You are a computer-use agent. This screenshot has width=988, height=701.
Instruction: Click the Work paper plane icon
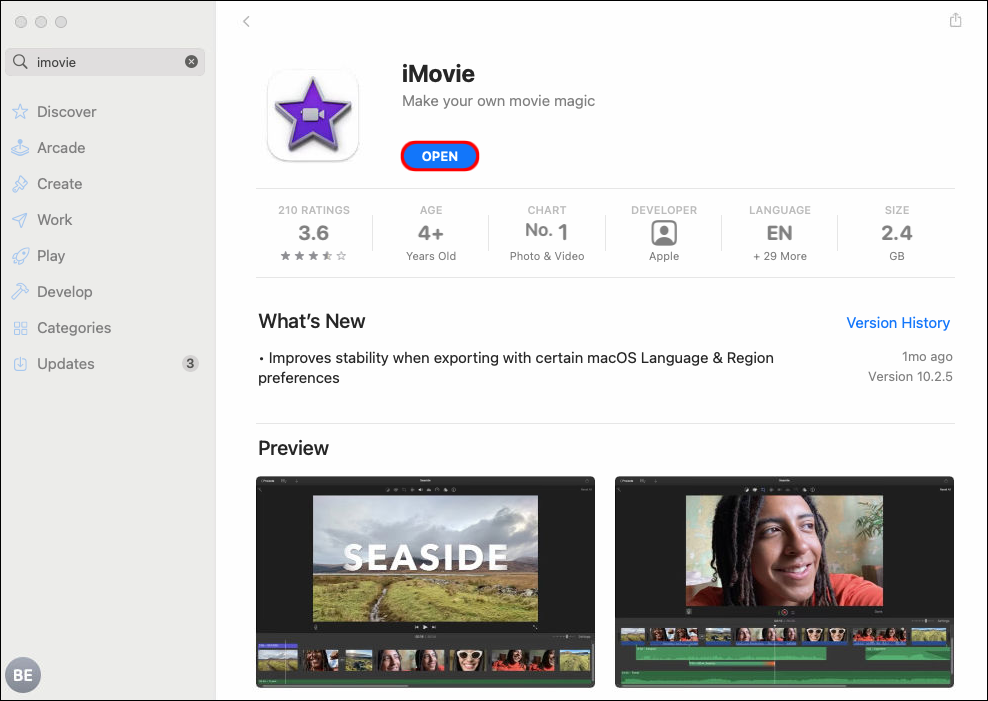click(20, 220)
